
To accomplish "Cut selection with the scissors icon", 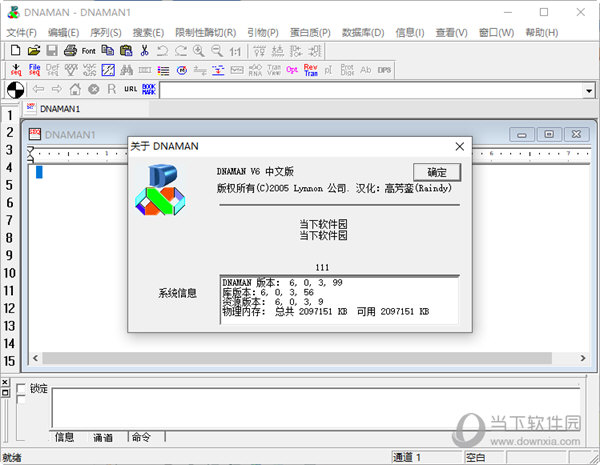I will point(144,51).
